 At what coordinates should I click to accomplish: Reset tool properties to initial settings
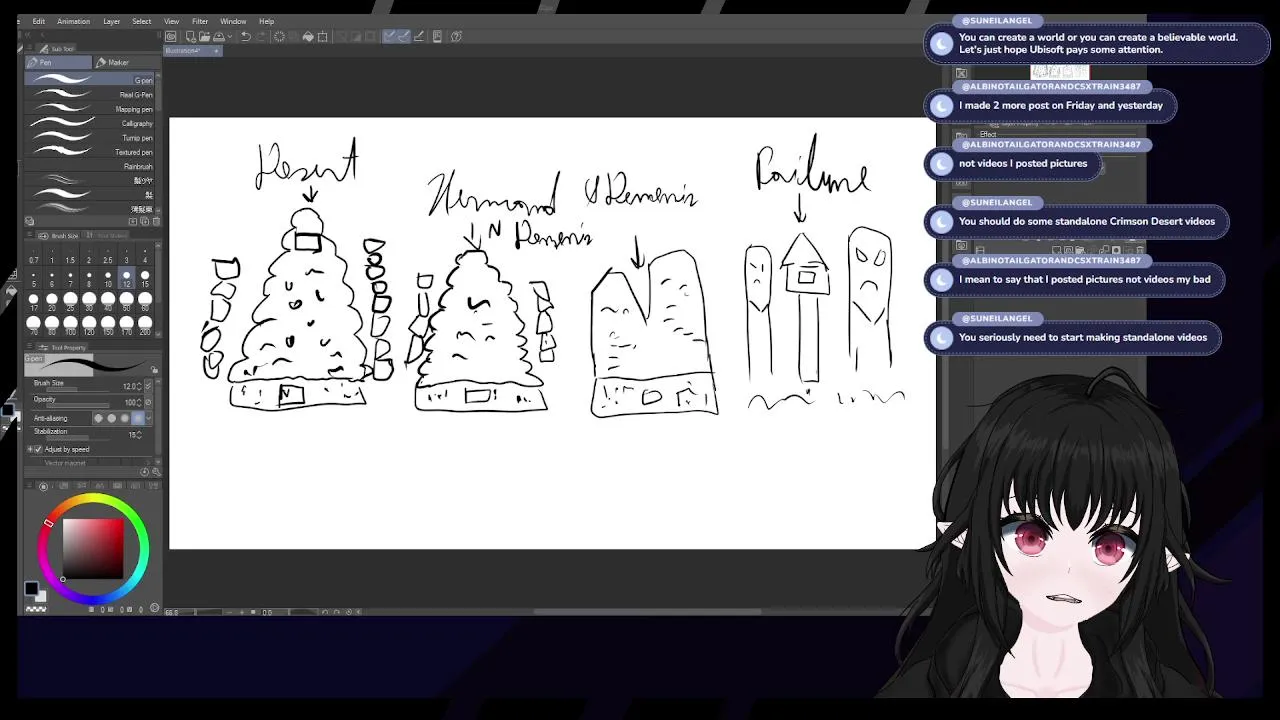[144, 471]
